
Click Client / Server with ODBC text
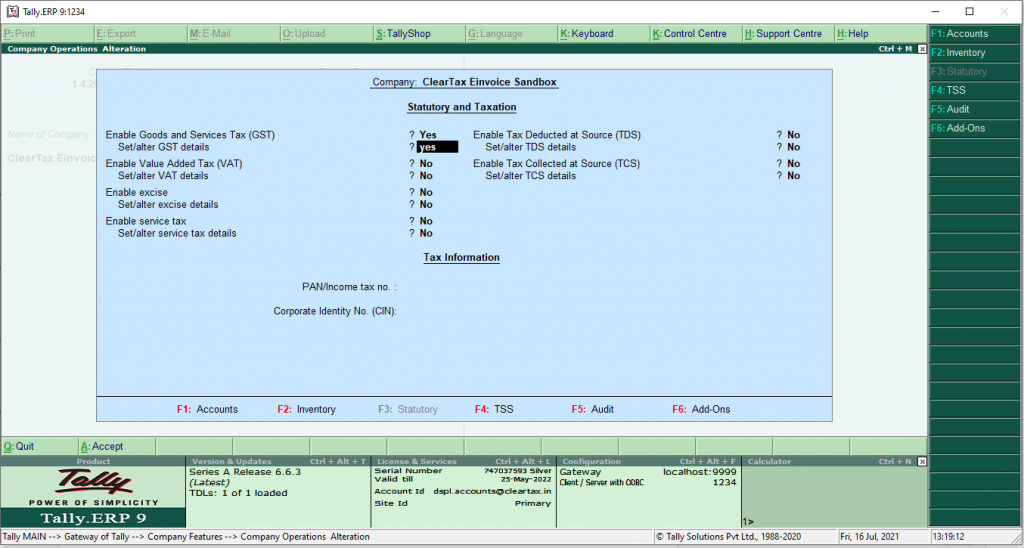[x=602, y=483]
